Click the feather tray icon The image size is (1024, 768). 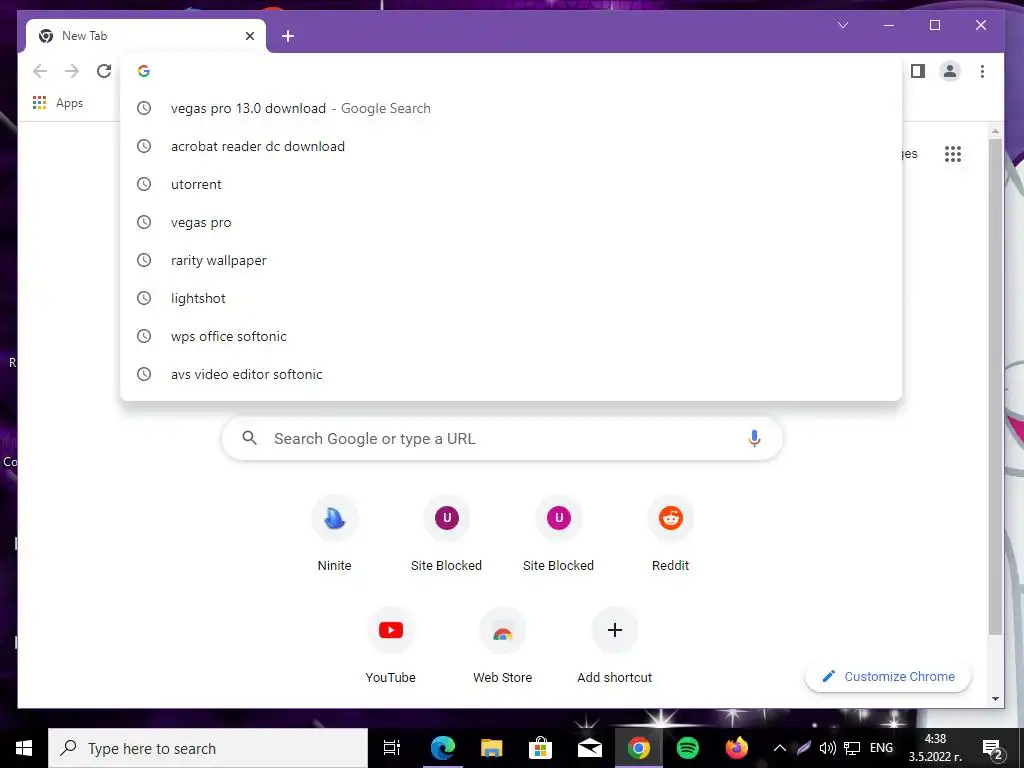click(x=804, y=748)
